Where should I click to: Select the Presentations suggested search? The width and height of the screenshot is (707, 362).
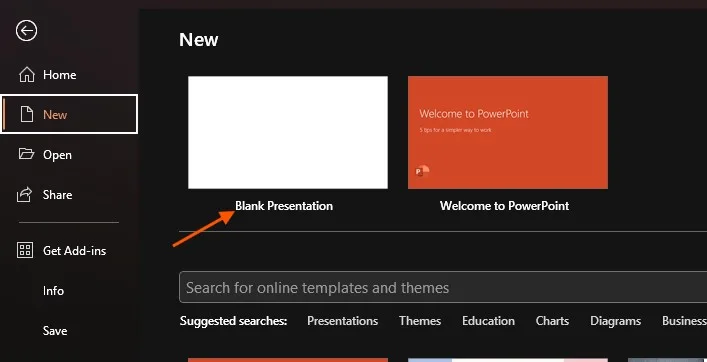point(343,321)
